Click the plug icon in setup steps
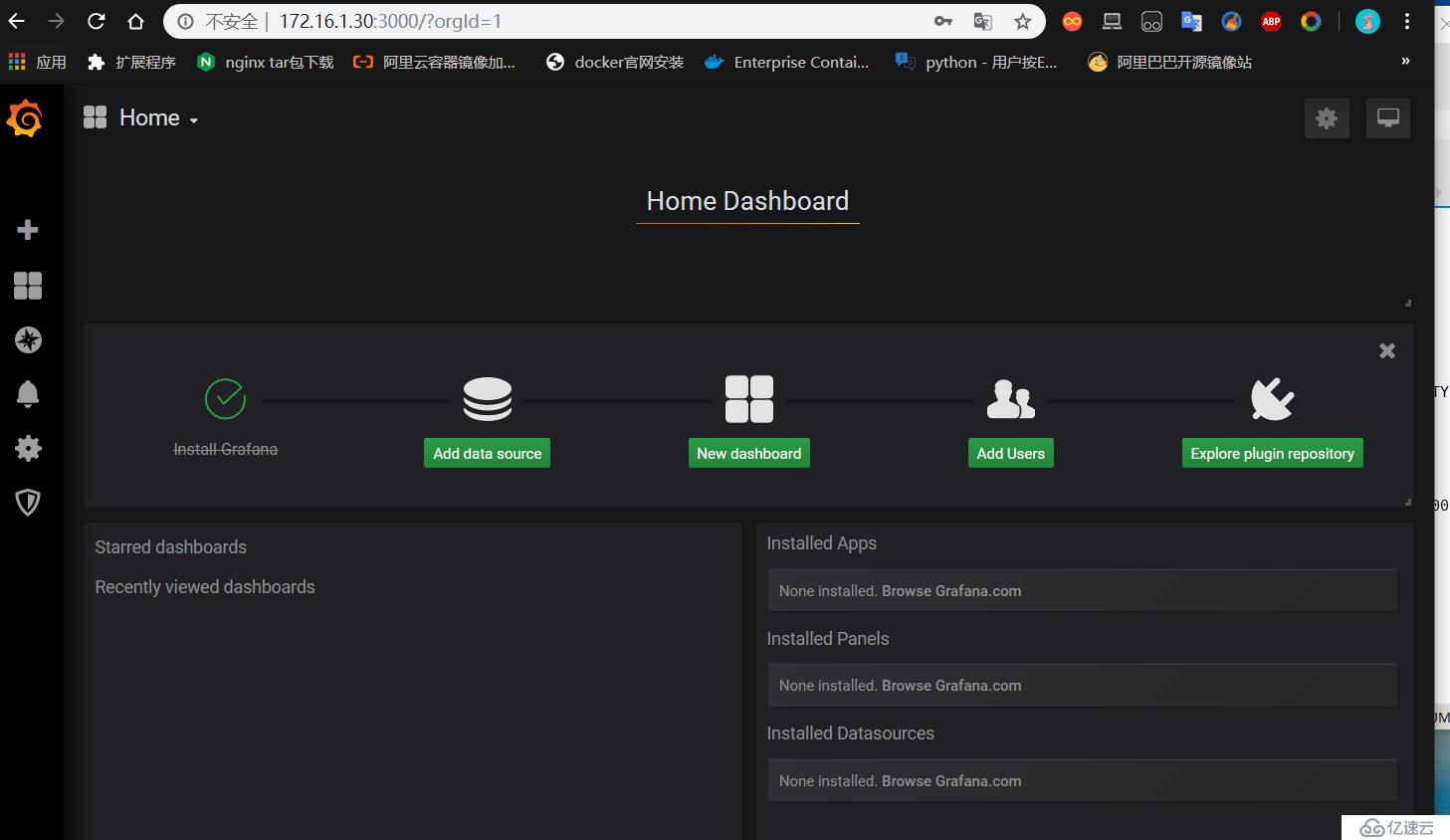 (x=1273, y=399)
